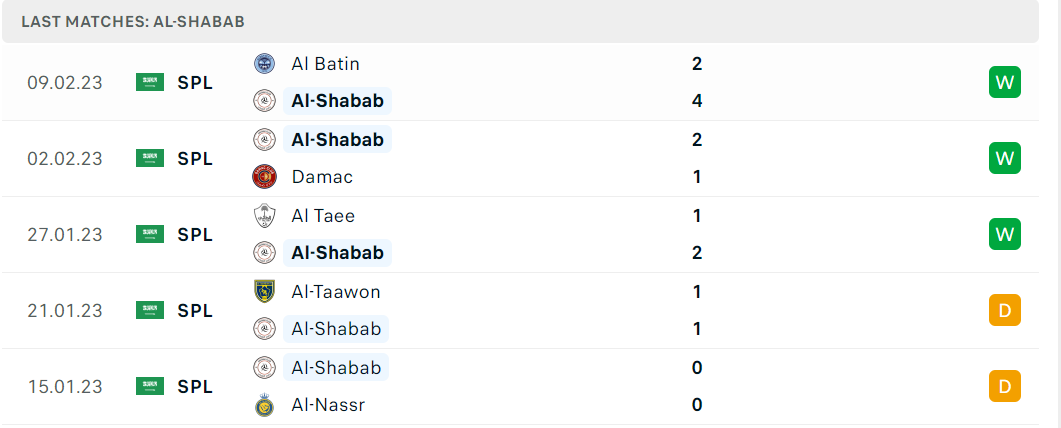The width and height of the screenshot is (1061, 428).
Task: Open the Damac team link
Action: tap(322, 177)
